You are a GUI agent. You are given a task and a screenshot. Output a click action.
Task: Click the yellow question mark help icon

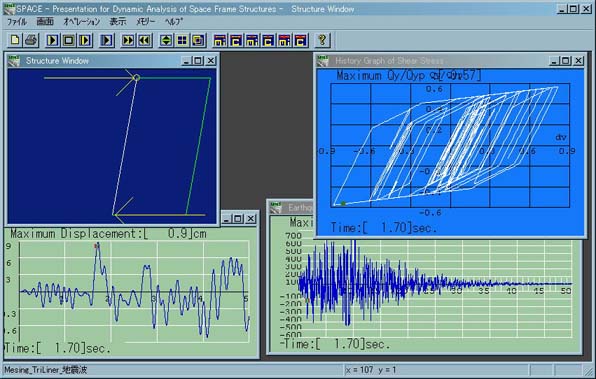pos(323,40)
